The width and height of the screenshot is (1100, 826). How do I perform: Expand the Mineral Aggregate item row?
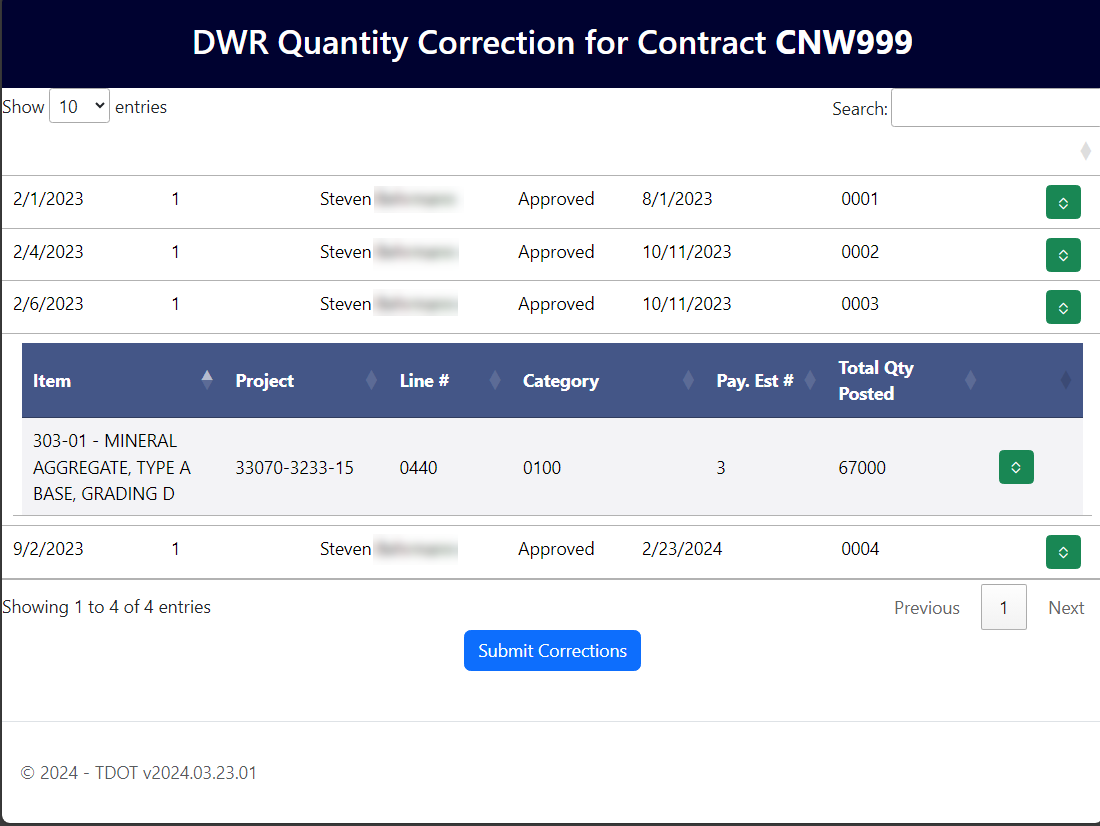[1016, 467]
